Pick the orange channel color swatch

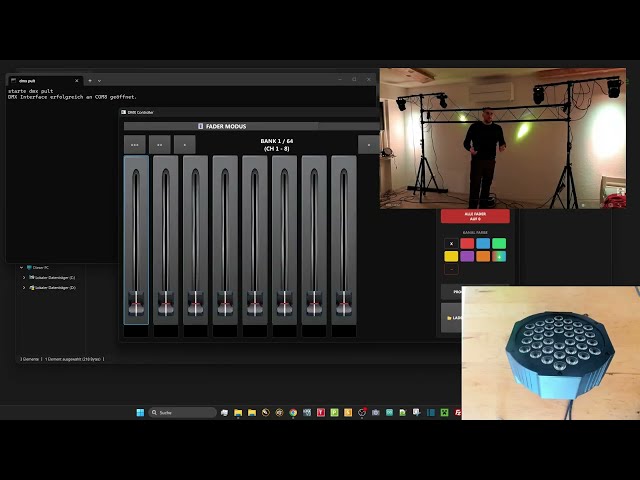coord(483,256)
